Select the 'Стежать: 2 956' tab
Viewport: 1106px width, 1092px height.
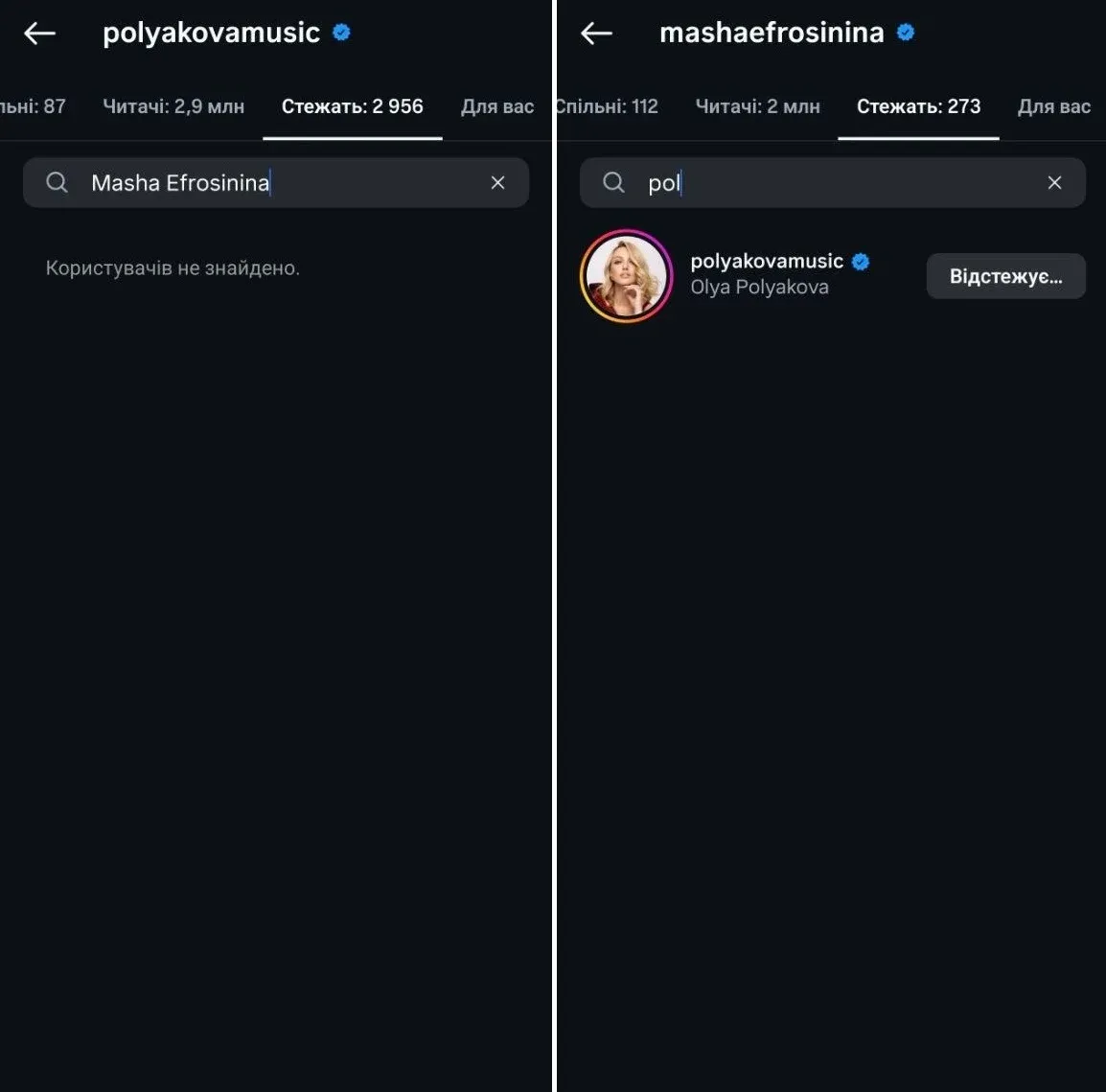click(x=352, y=106)
